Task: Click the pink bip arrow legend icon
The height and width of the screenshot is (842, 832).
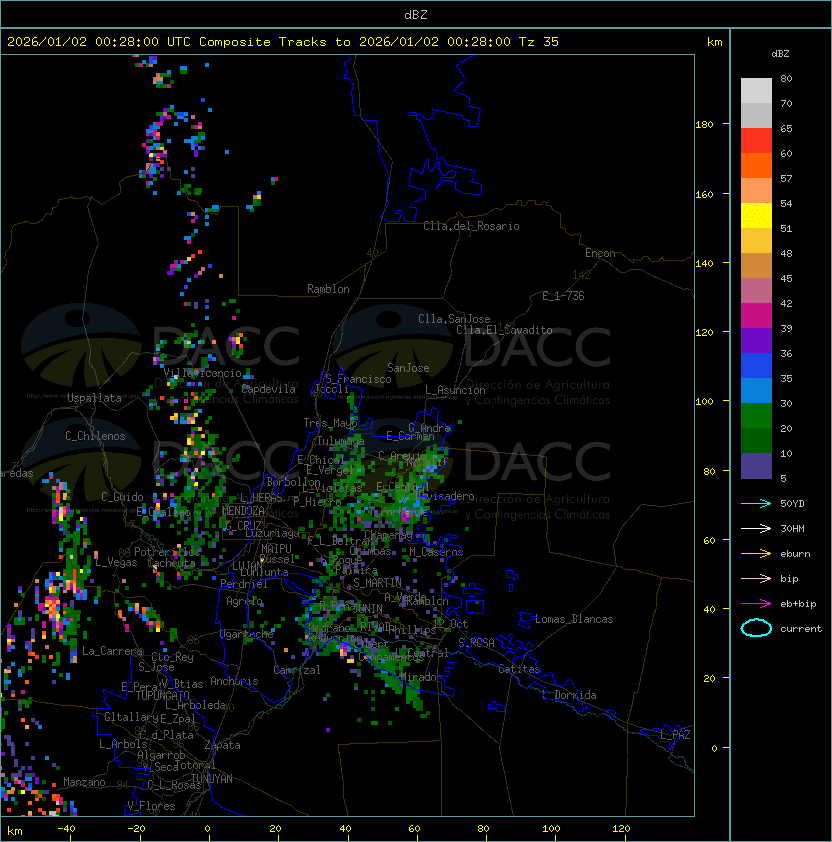Action: pyautogui.click(x=756, y=578)
